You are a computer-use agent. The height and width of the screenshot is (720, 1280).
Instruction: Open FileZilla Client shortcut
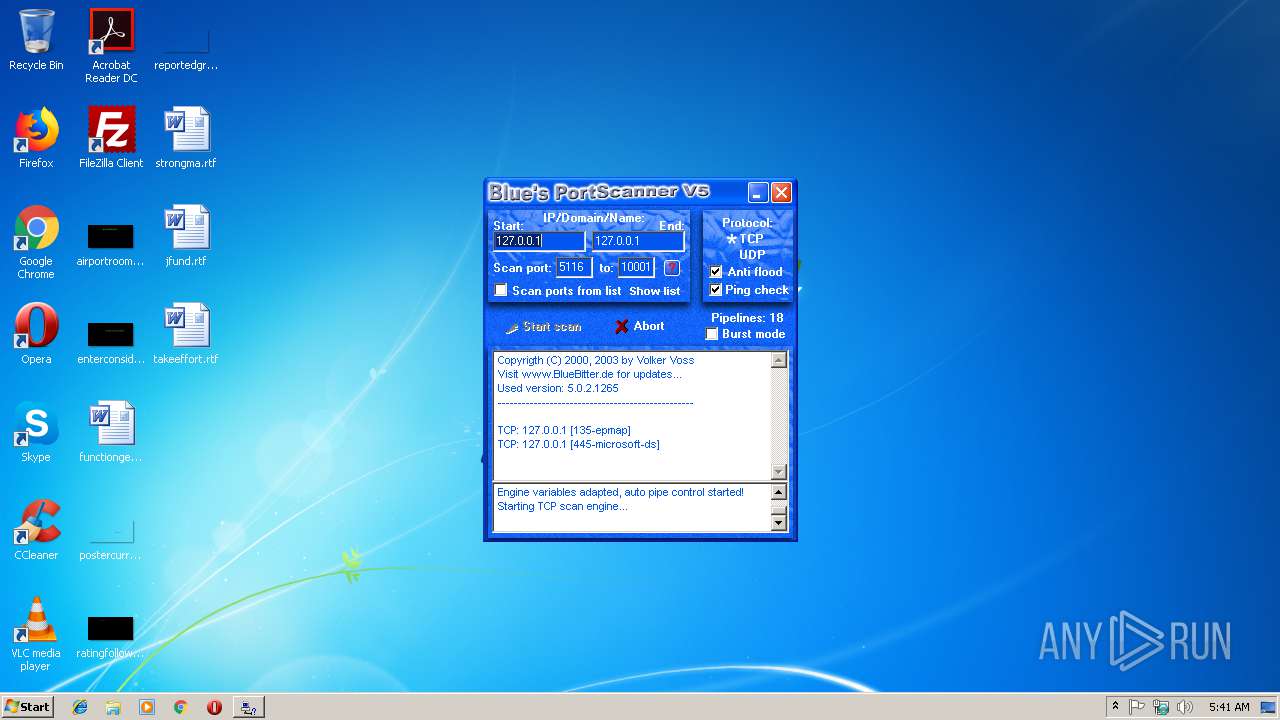pos(111,139)
